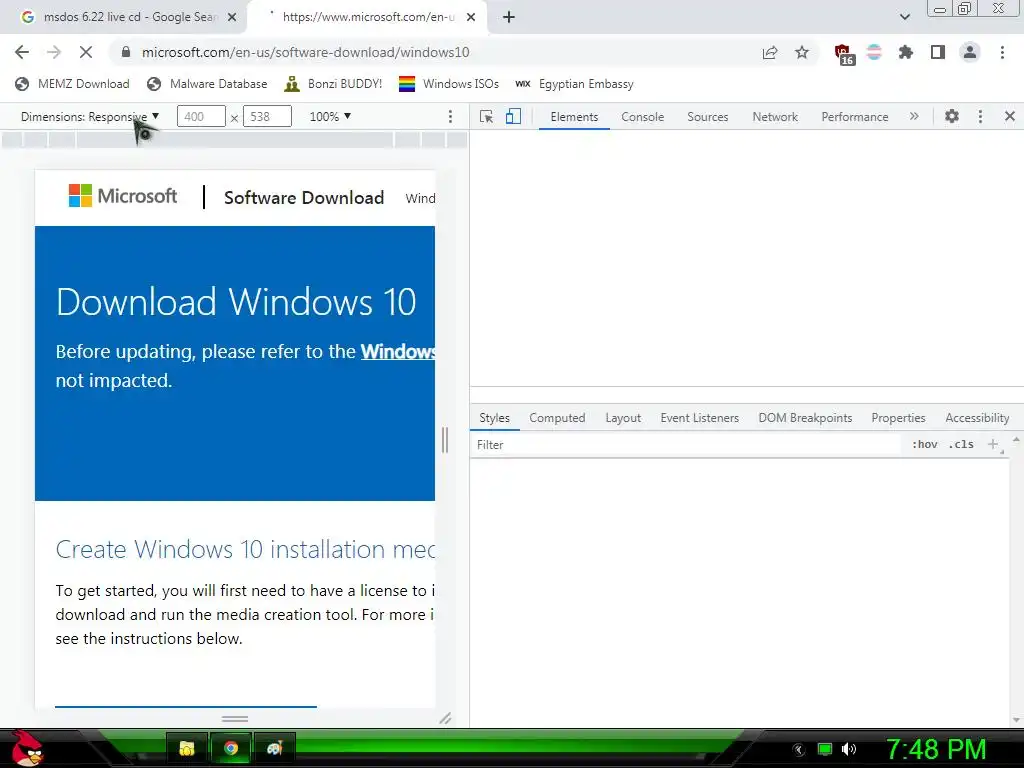Show more DevTools tabs
The image size is (1024, 768).
coord(914,116)
